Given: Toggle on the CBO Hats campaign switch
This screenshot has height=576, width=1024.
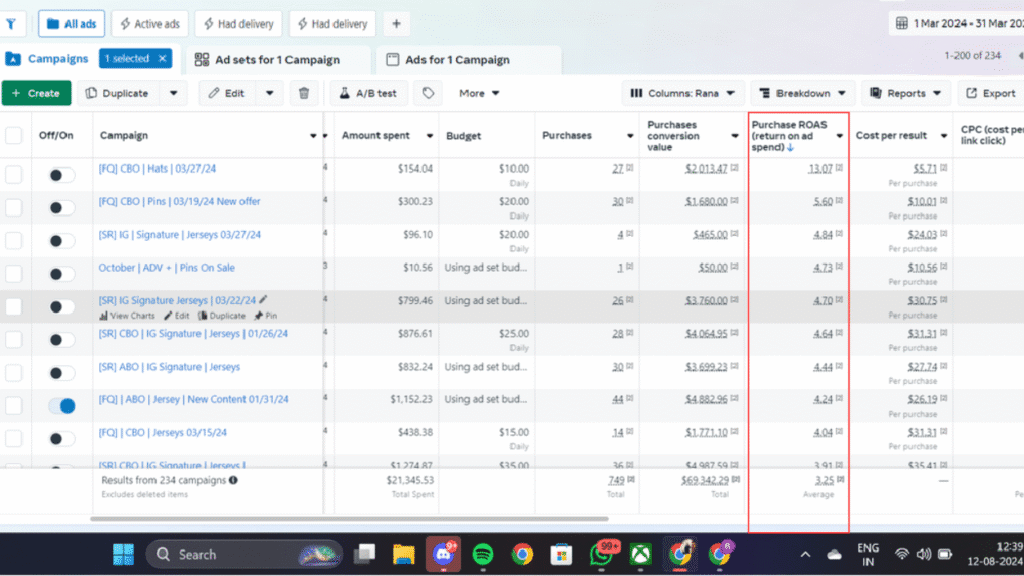Looking at the screenshot, I should [x=62, y=175].
